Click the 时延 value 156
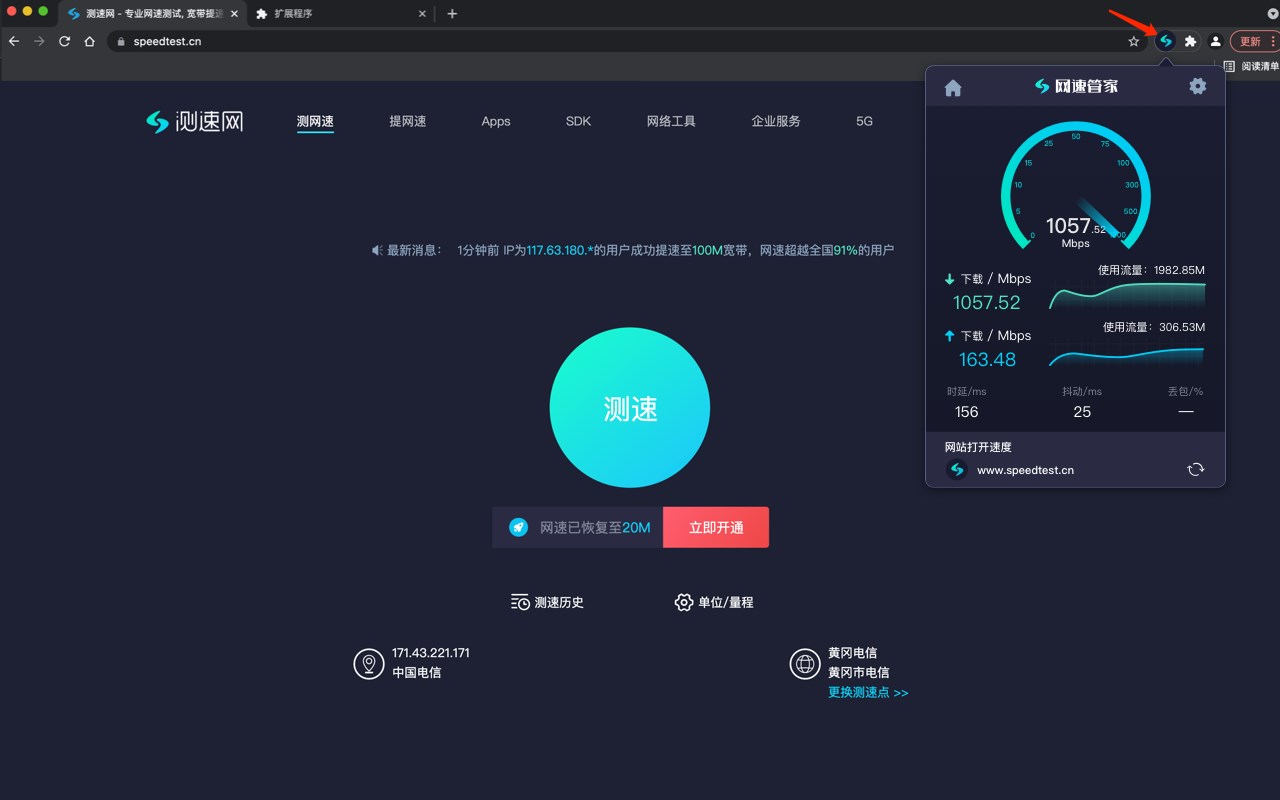Image resolution: width=1280 pixels, height=800 pixels. [966, 412]
